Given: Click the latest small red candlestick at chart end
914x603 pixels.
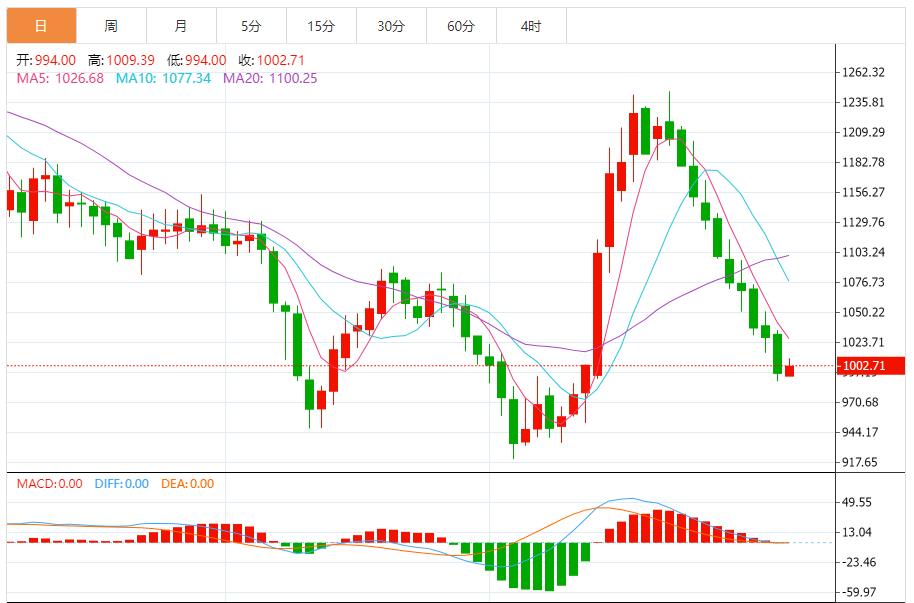Looking at the screenshot, I should [789, 370].
